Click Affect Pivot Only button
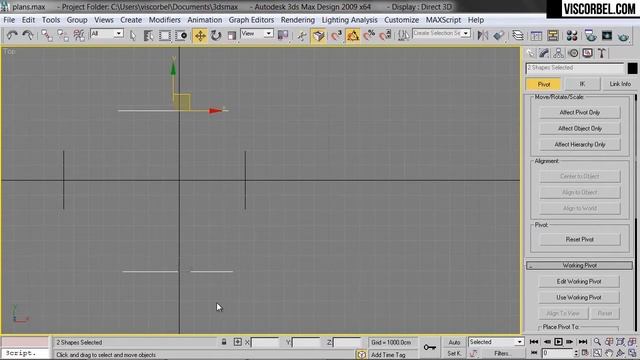 [x=580, y=112]
